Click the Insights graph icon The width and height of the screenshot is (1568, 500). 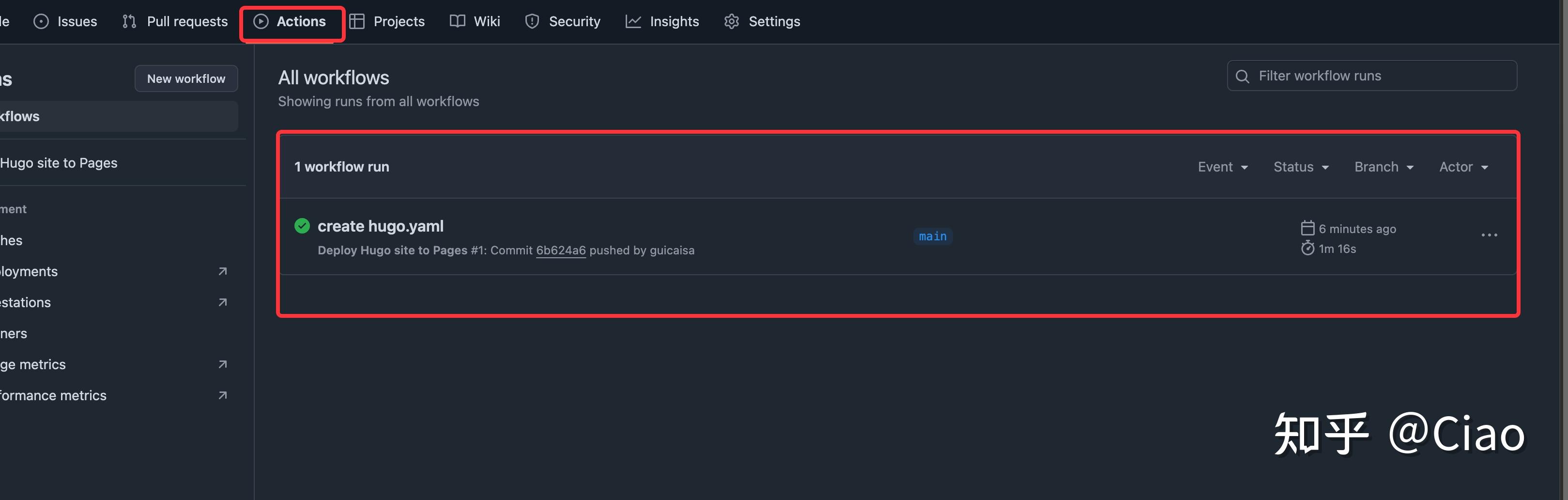633,22
